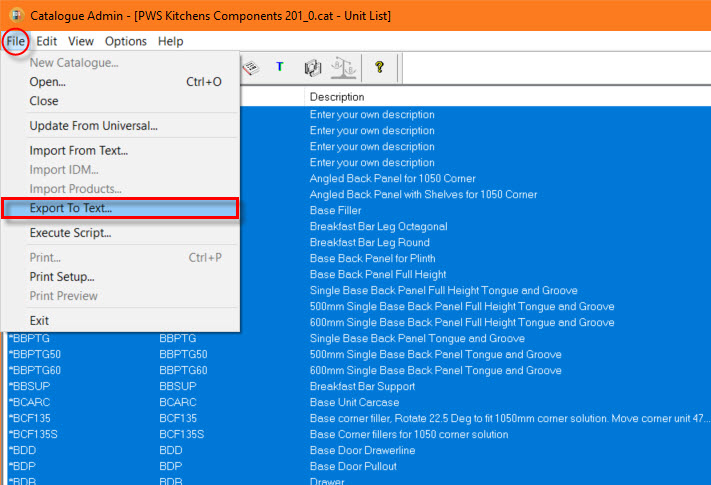Click 'Base Unit Carcase' description
711x485 pixels.
point(355,403)
